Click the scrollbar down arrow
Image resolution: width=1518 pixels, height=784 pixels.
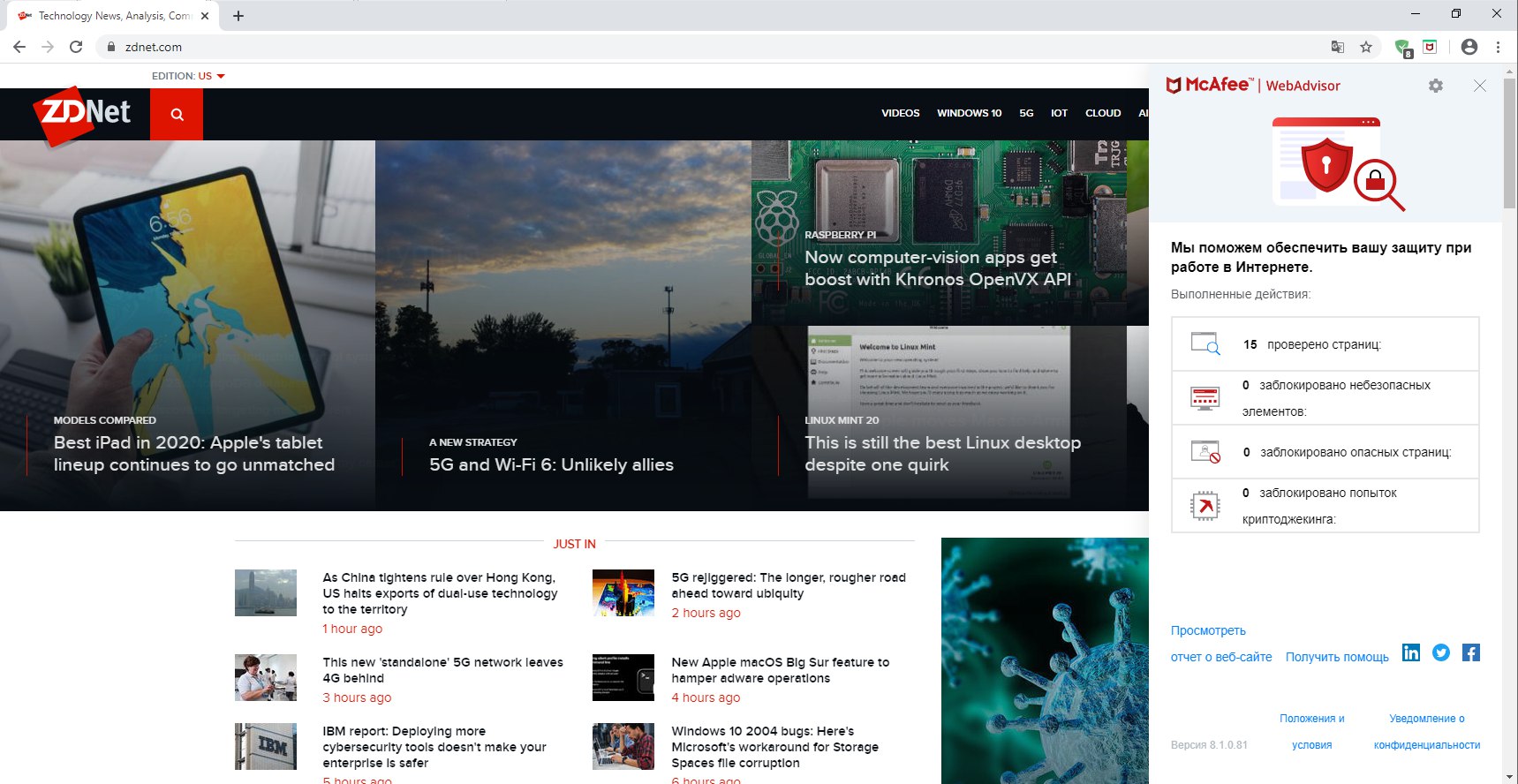(x=1510, y=777)
